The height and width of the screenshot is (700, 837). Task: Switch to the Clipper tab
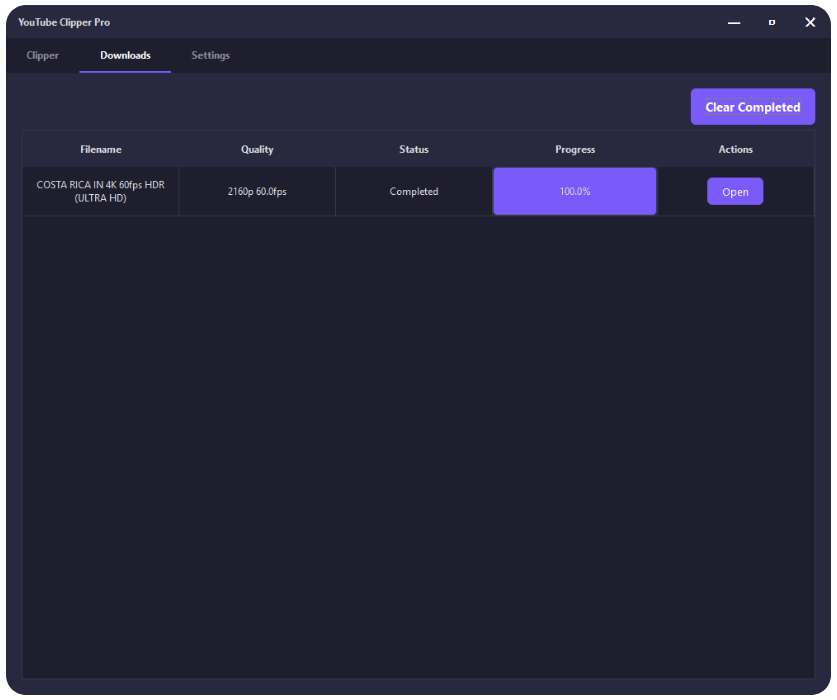tap(43, 56)
